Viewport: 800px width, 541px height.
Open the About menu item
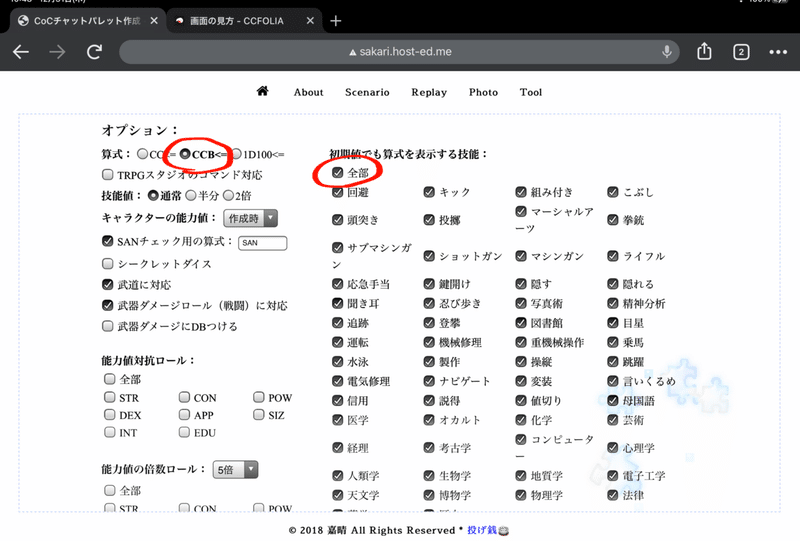309,92
